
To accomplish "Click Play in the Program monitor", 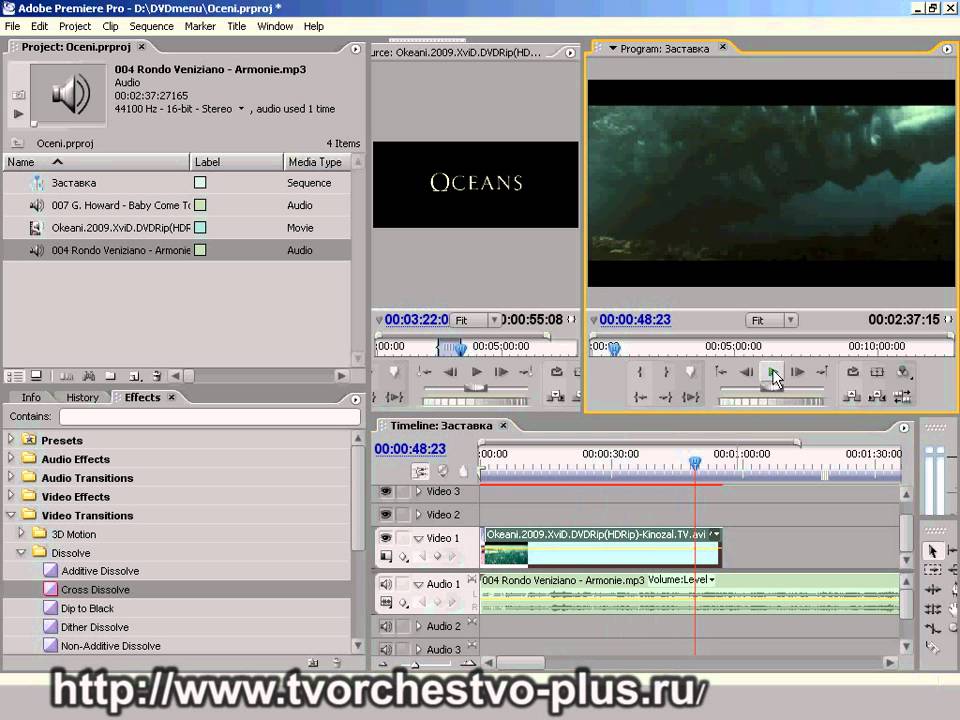I will pyautogui.click(x=771, y=372).
